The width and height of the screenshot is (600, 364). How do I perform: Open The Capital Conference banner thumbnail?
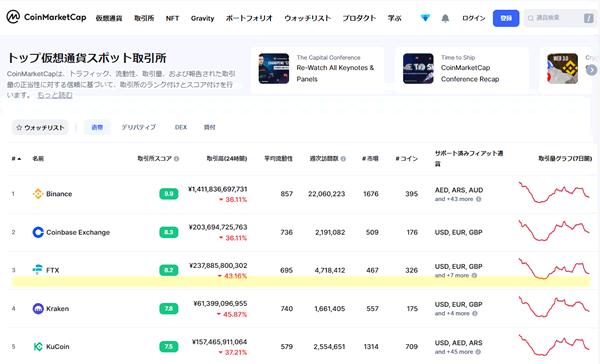point(274,69)
